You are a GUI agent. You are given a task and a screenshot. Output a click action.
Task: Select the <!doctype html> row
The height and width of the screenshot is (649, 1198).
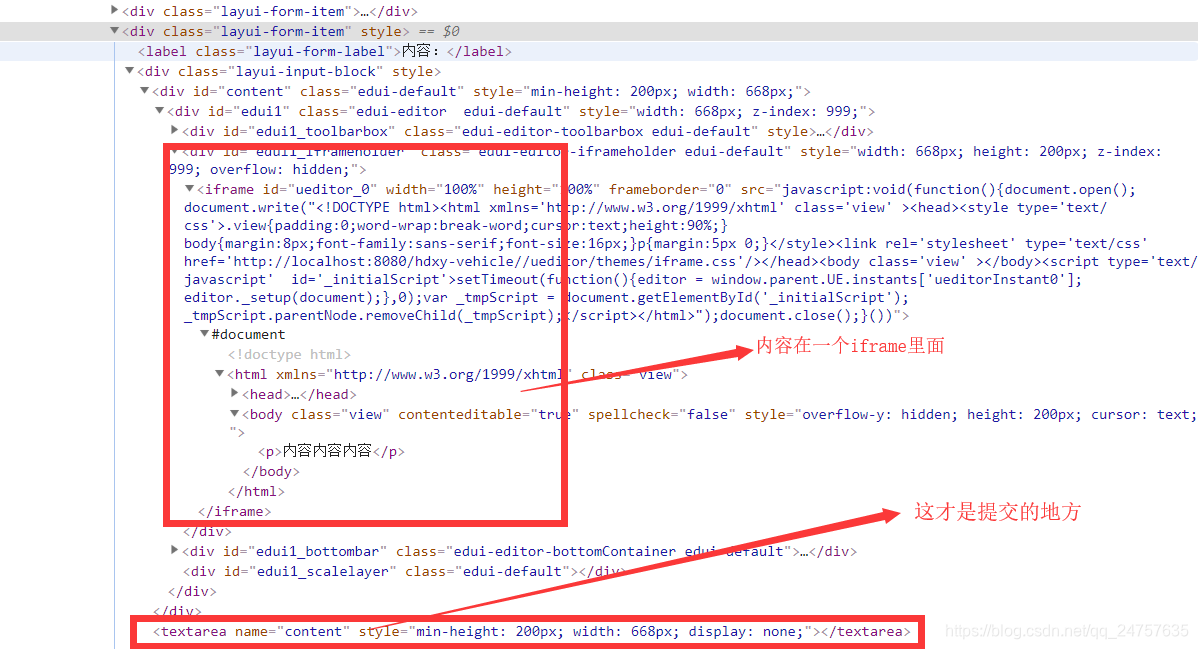coord(289,354)
